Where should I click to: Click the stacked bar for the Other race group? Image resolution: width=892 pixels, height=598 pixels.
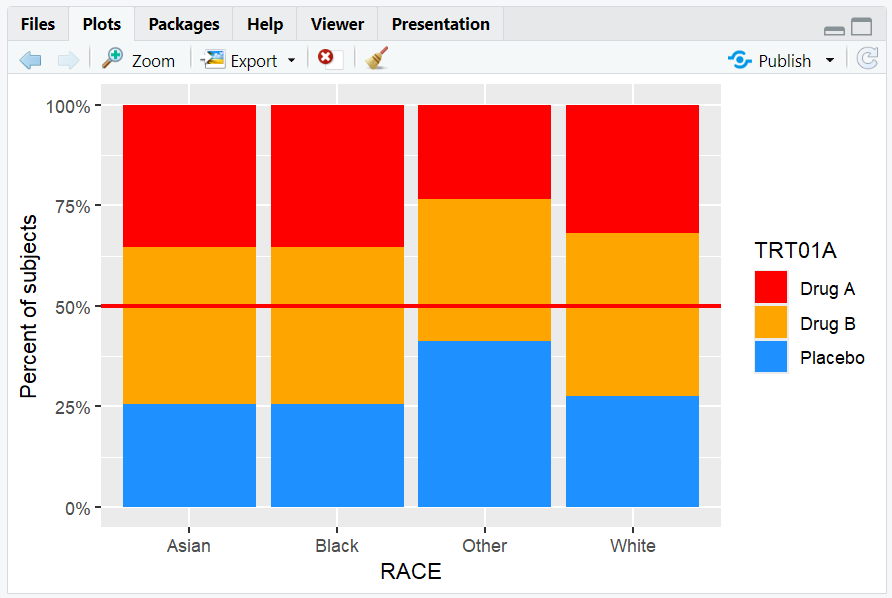point(484,300)
